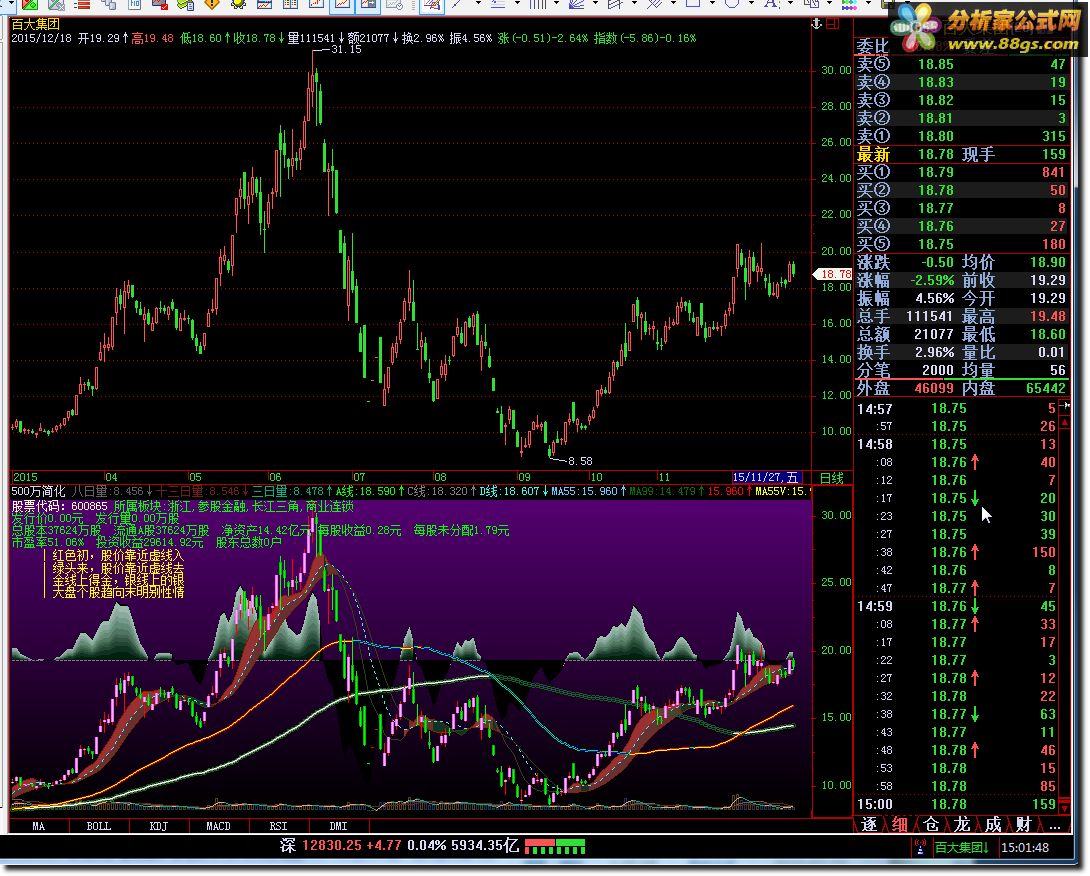Switch to the 仓 tab
The width and height of the screenshot is (1090, 876).
click(x=931, y=825)
